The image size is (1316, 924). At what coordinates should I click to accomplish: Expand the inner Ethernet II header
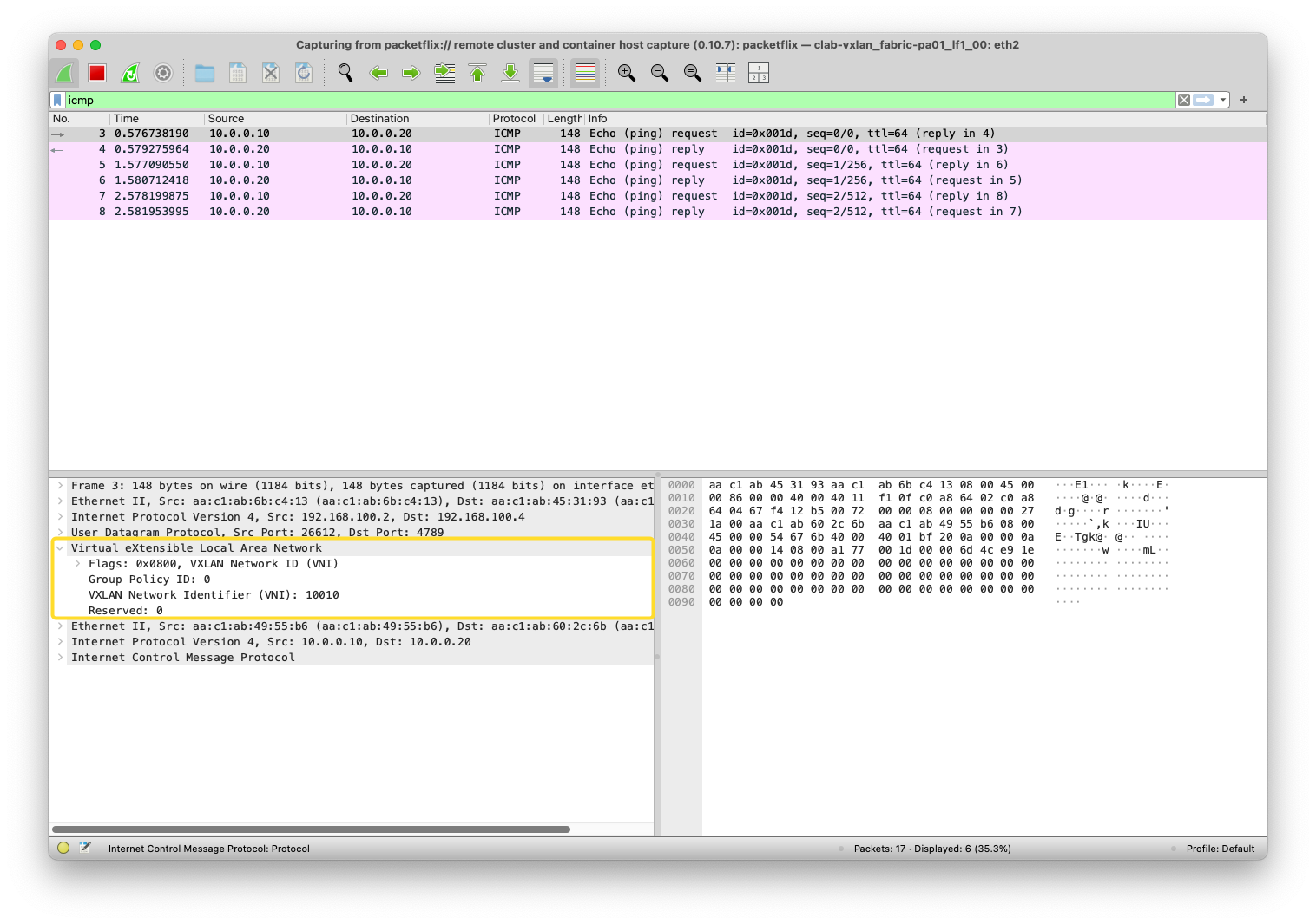click(60, 626)
